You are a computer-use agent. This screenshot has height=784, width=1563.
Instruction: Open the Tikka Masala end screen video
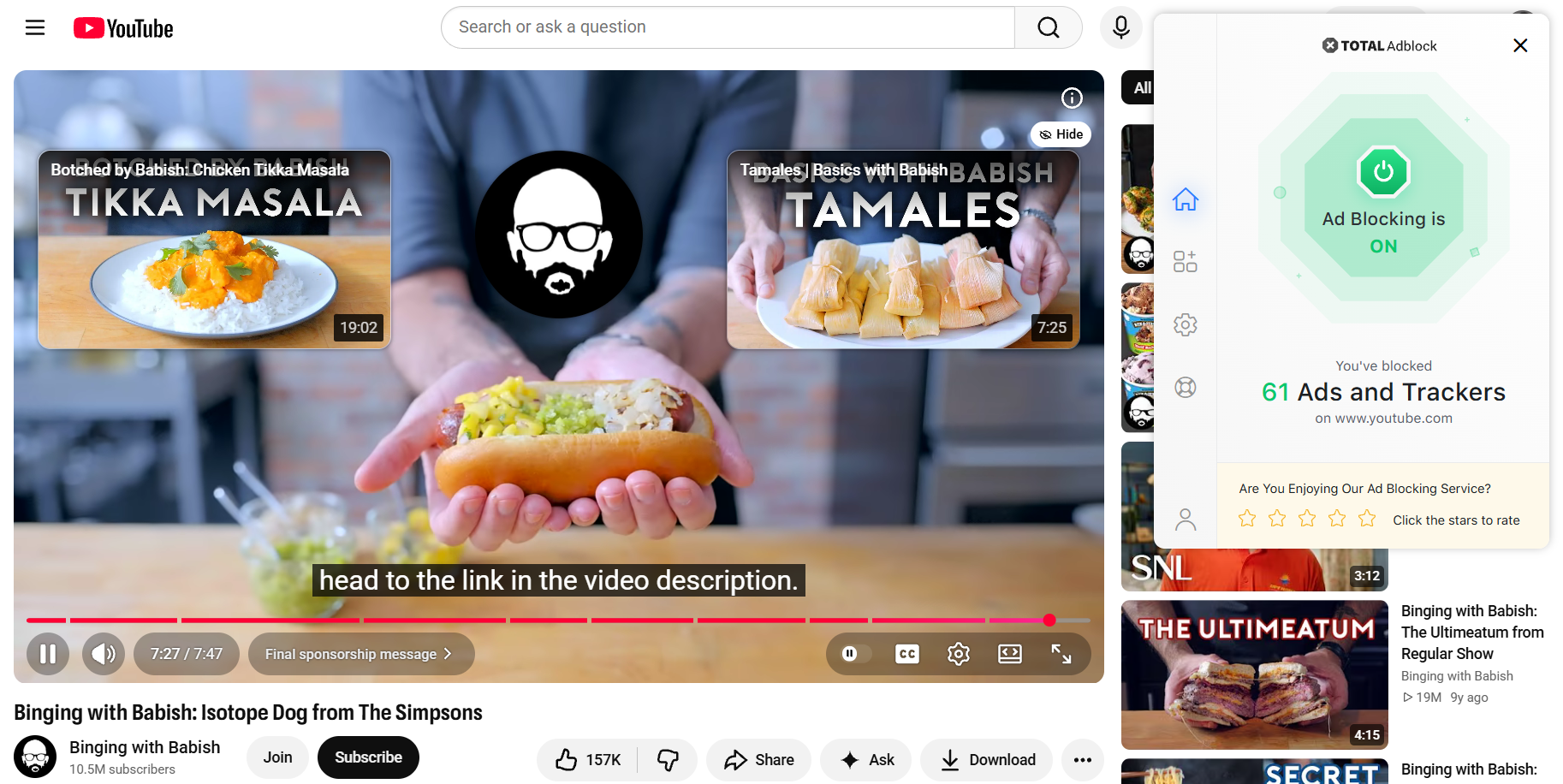tap(214, 249)
